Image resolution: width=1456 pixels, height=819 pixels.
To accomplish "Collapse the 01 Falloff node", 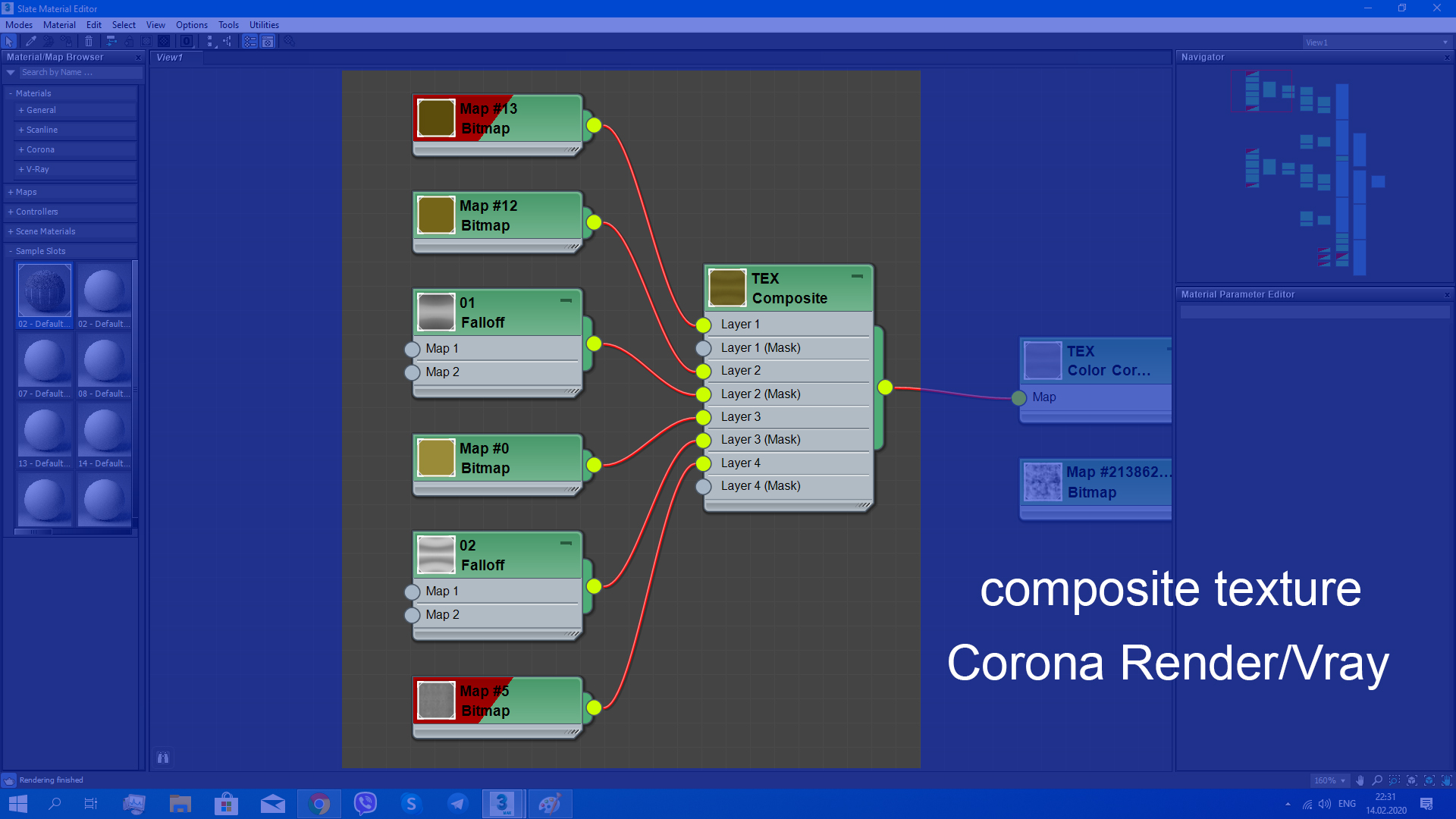I will [566, 301].
